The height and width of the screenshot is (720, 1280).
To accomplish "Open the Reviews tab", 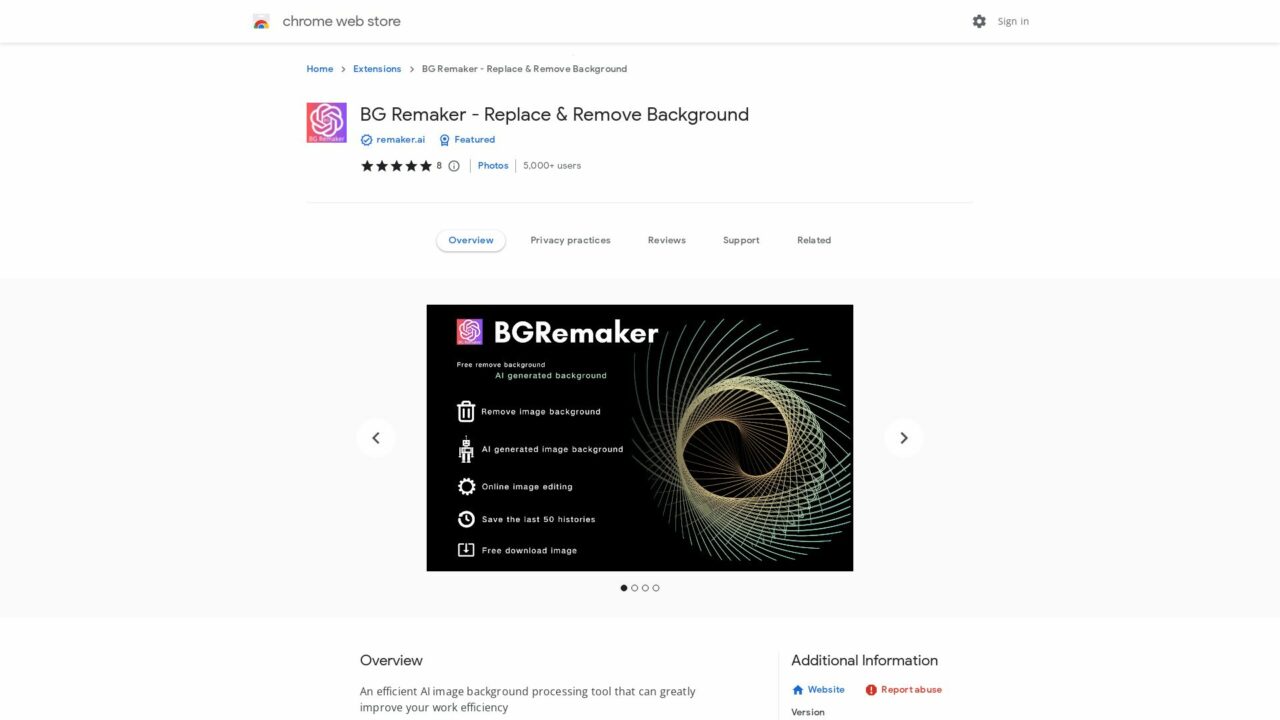I will [666, 240].
